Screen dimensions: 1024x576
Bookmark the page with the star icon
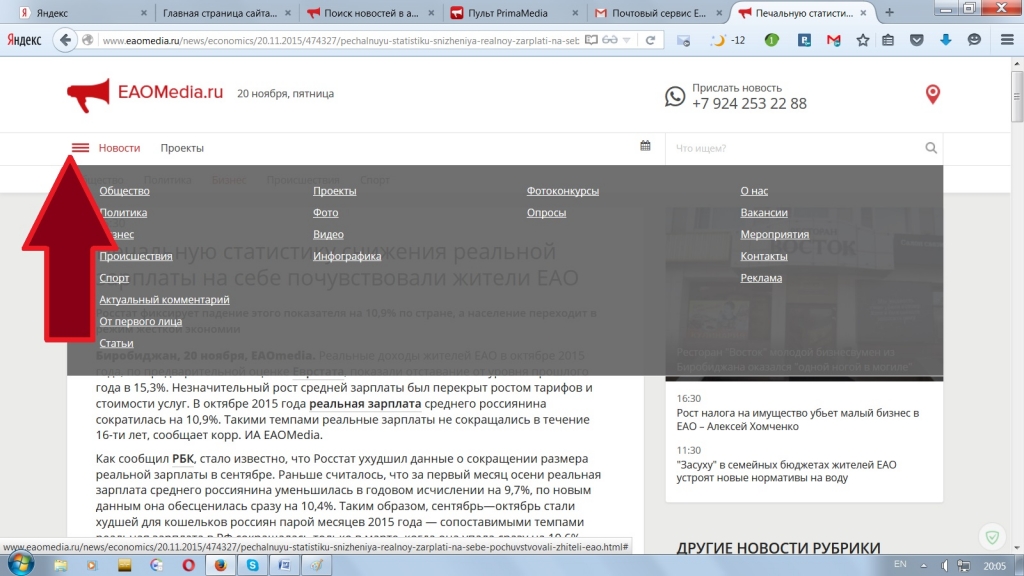863,40
